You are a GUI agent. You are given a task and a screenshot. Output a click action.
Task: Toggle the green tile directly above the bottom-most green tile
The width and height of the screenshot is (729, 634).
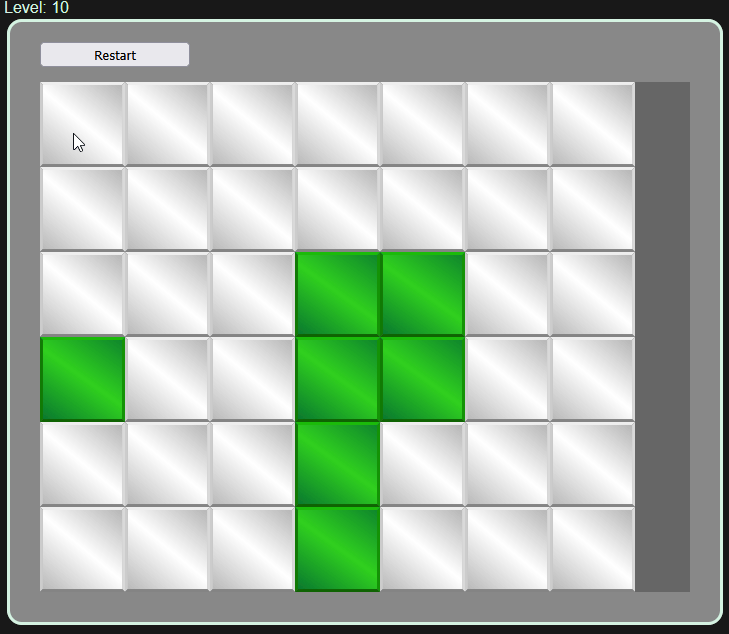[338, 464]
